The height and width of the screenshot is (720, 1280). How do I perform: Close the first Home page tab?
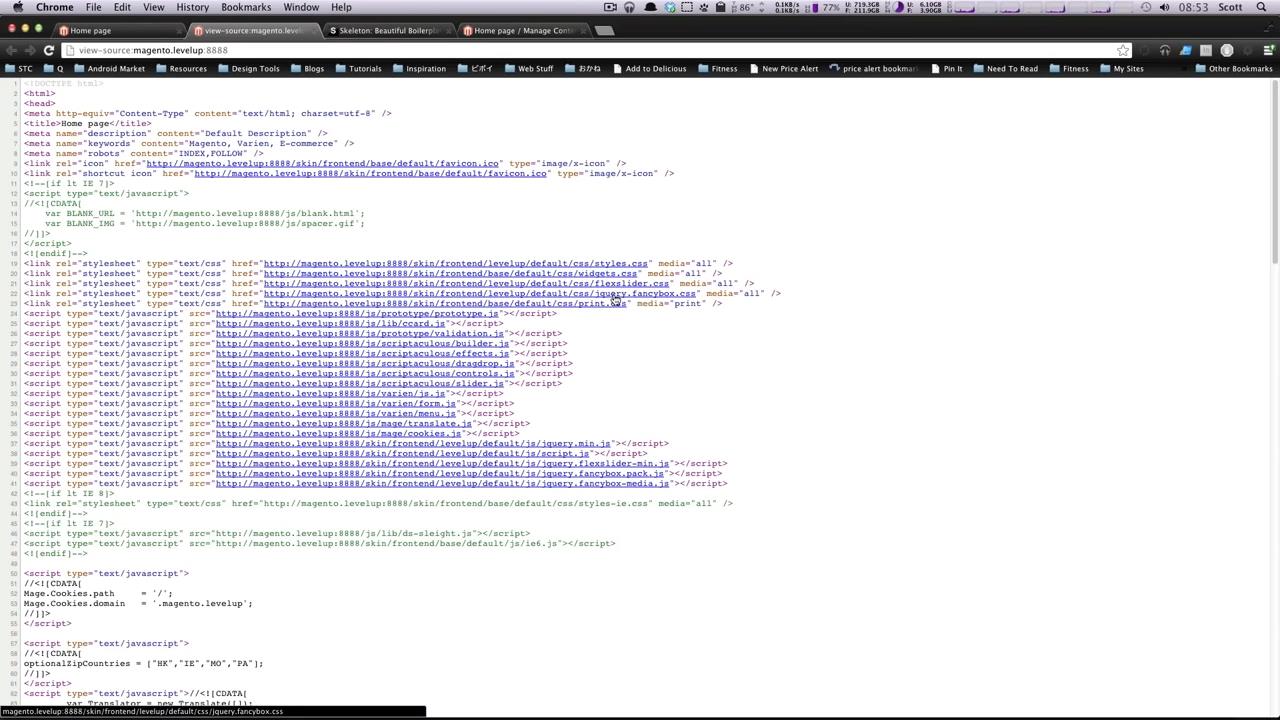point(179,30)
